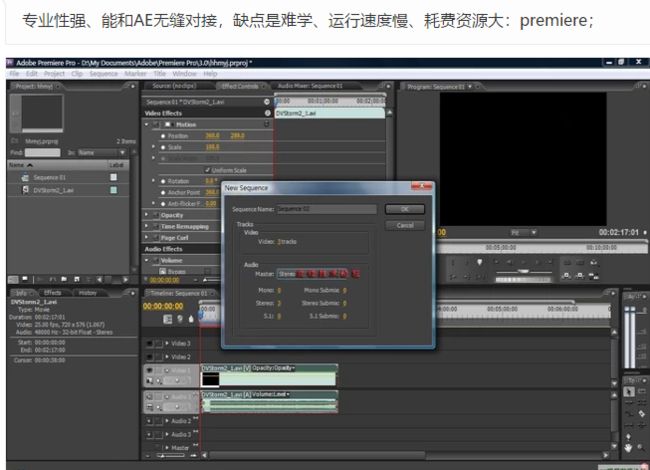Open the Marker menu
The width and height of the screenshot is (650, 470).
pyautogui.click(x=136, y=73)
